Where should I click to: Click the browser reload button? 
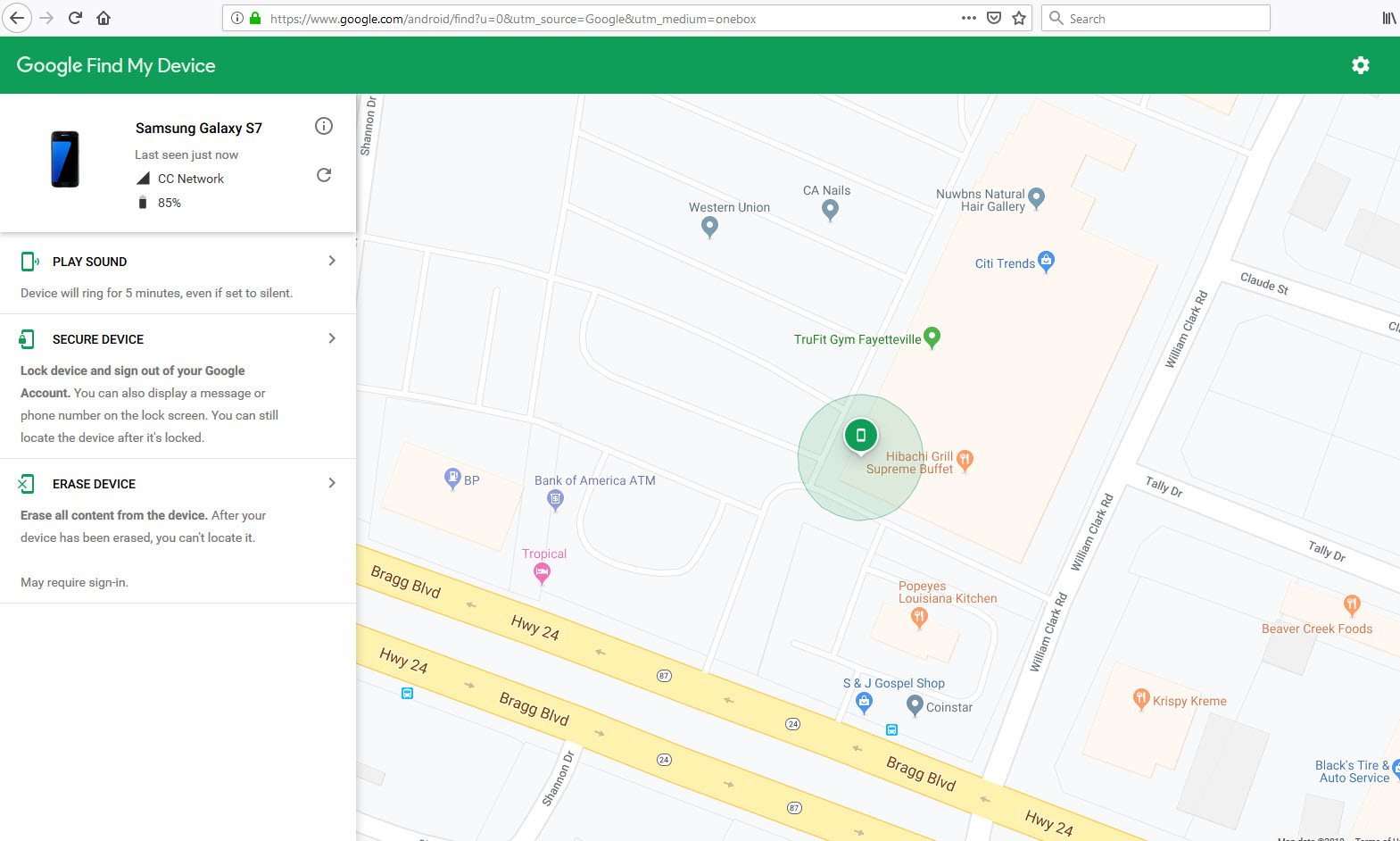75,18
